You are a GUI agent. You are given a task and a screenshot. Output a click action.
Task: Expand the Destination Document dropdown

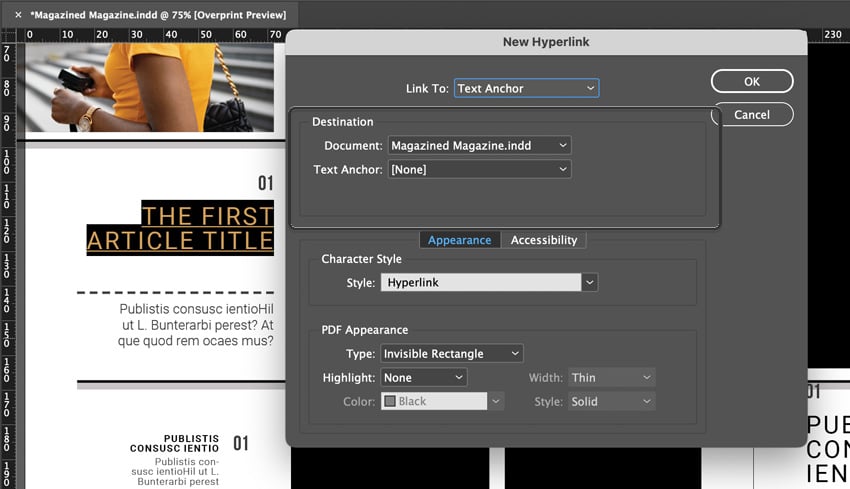pos(480,145)
